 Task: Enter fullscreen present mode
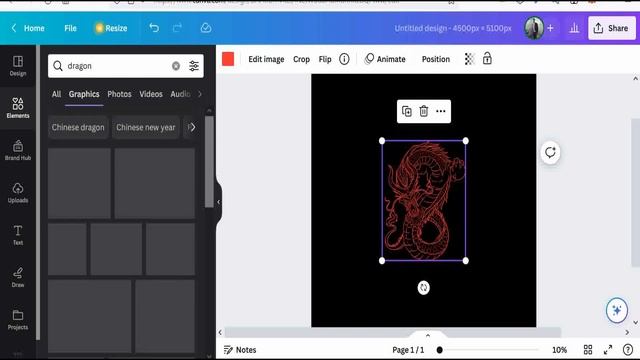pos(608,349)
